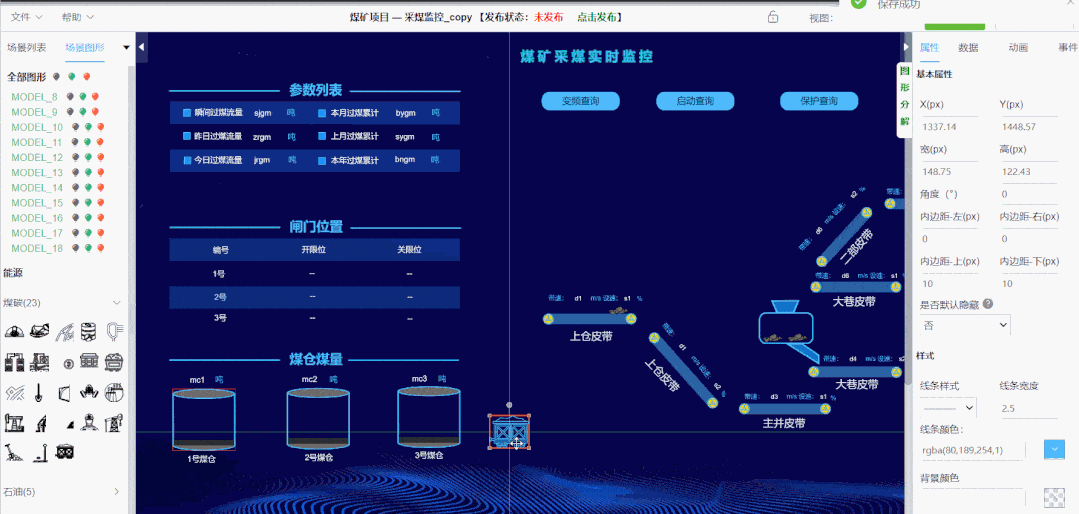Select the twin silo plant icon
The image size is (1079, 514).
pos(14,362)
